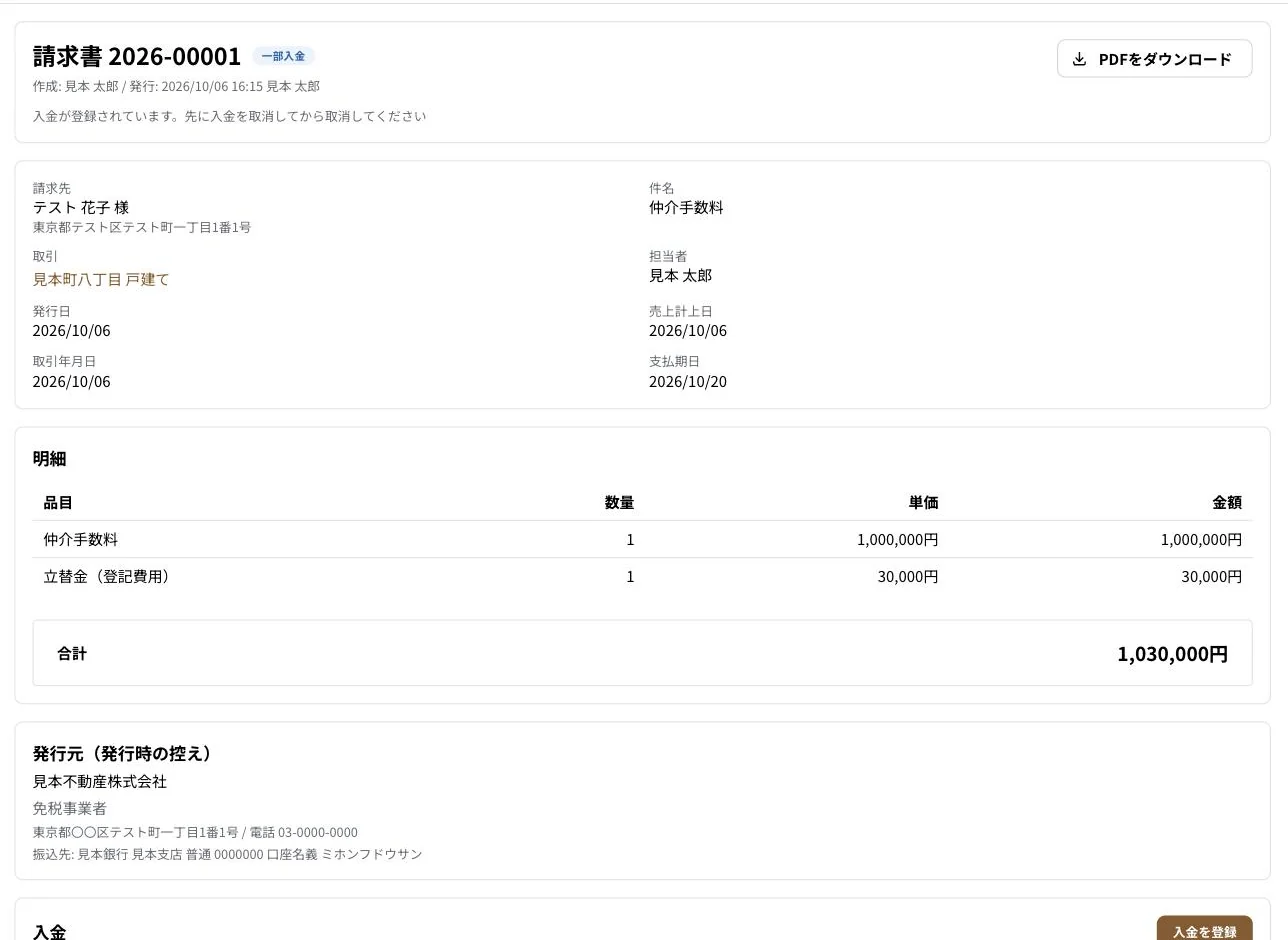Click the 振込先 bank details line
Viewport: 1288px width, 940px height.
(x=228, y=854)
